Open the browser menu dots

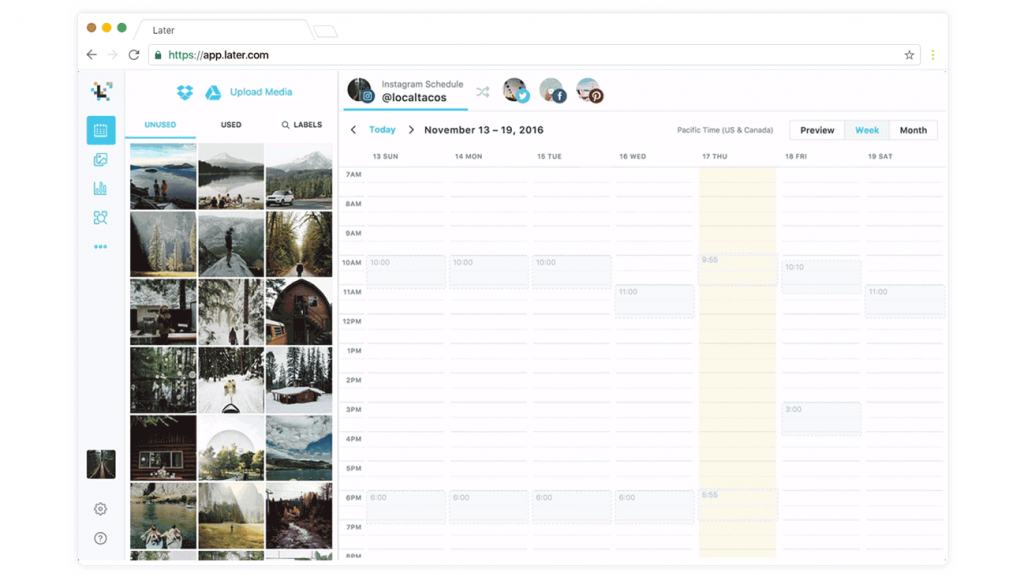933,55
